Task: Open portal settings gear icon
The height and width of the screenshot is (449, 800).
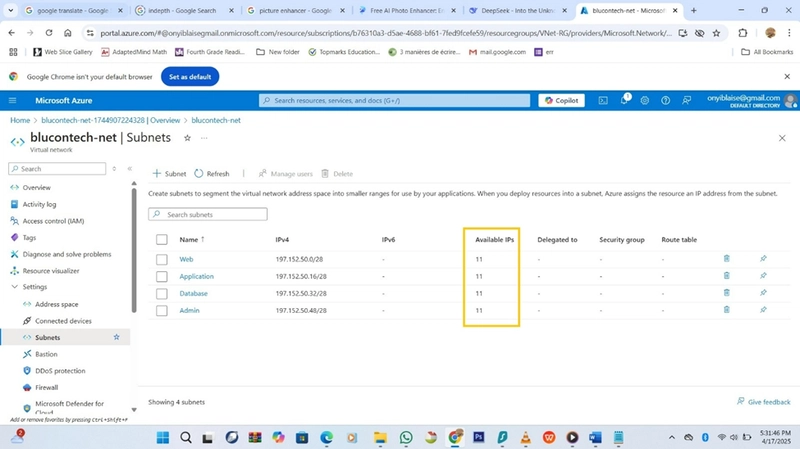Action: [x=645, y=101]
